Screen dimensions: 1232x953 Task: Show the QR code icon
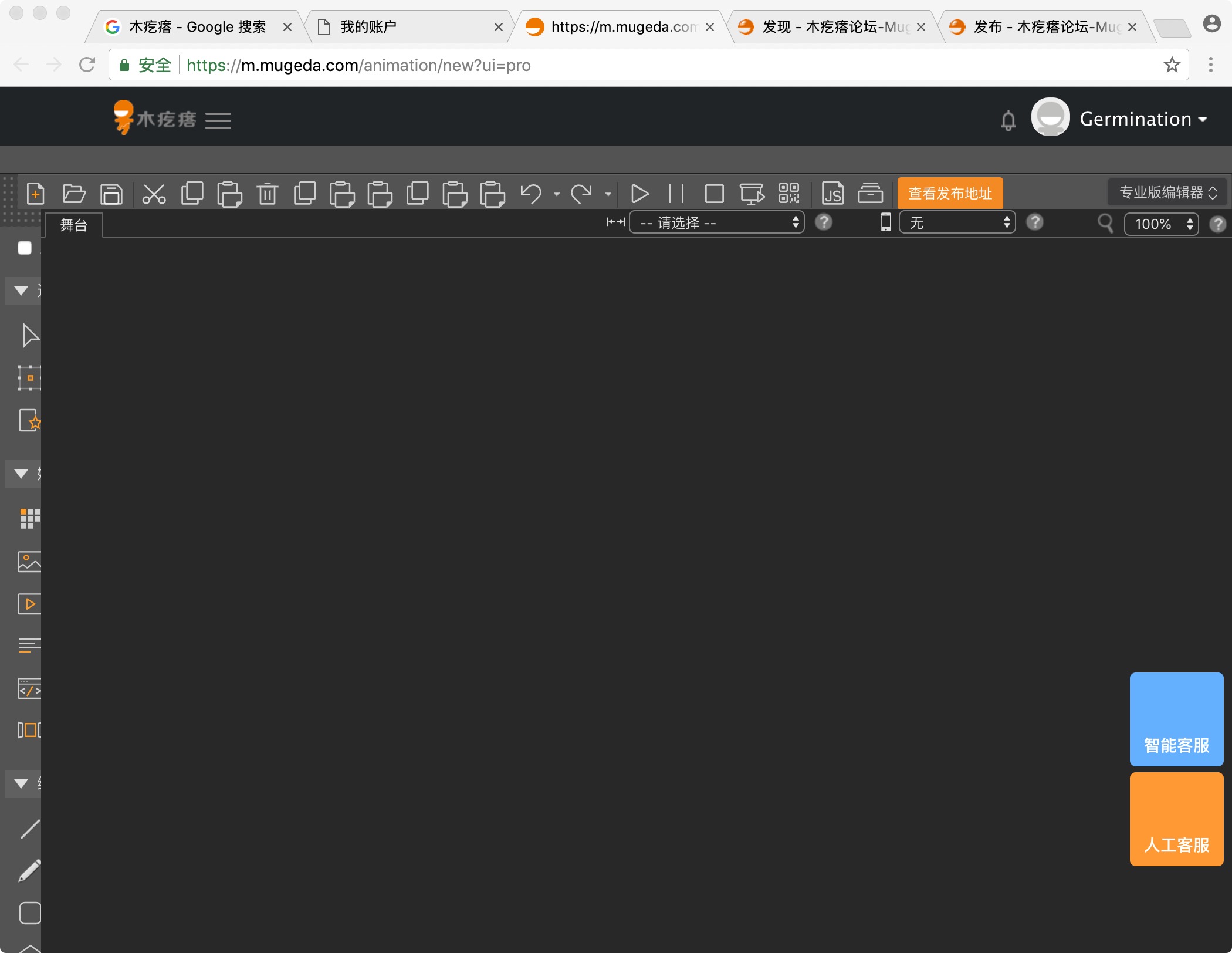789,193
